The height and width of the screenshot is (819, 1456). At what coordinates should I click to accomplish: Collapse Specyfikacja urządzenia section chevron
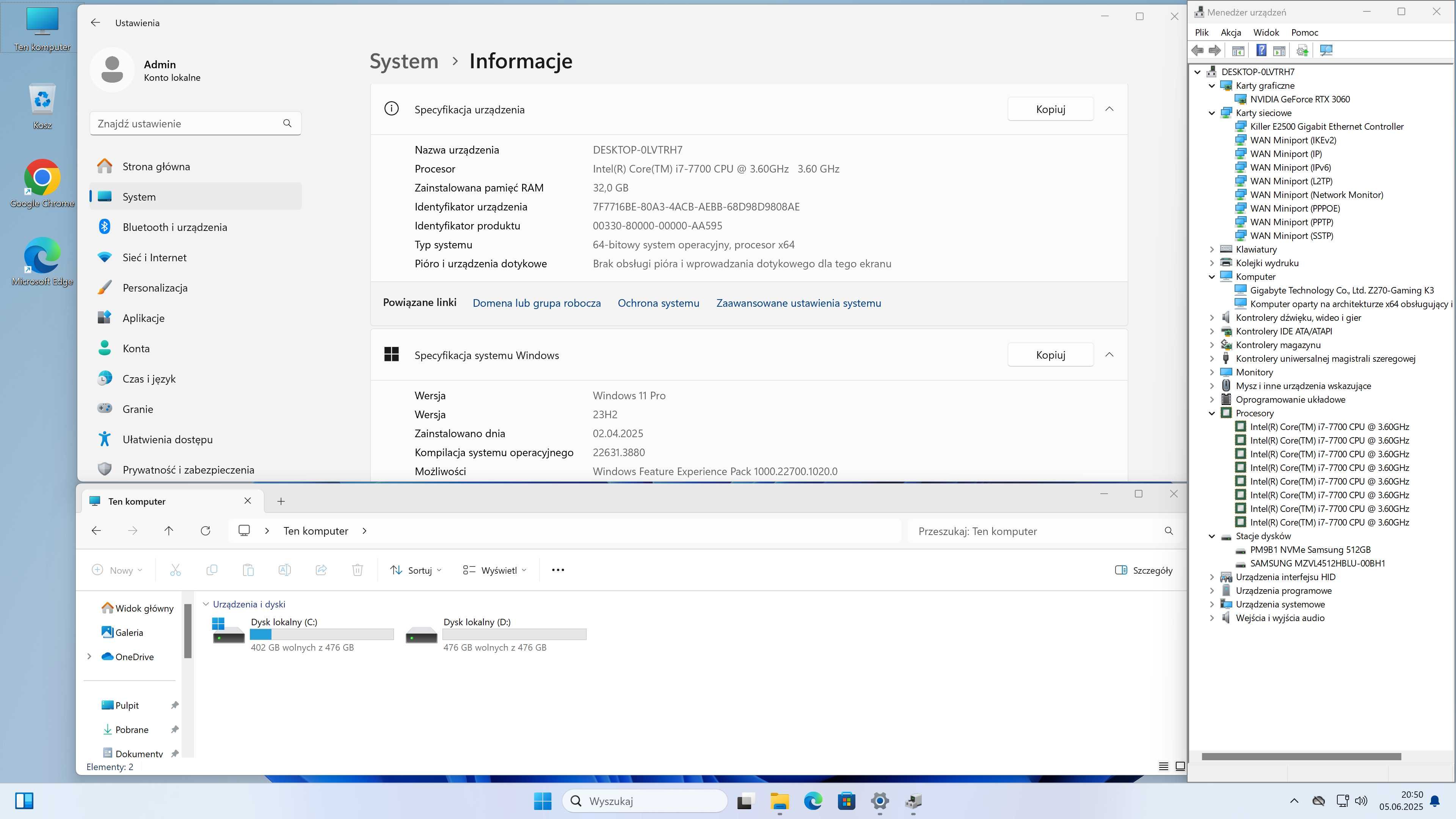1109,109
